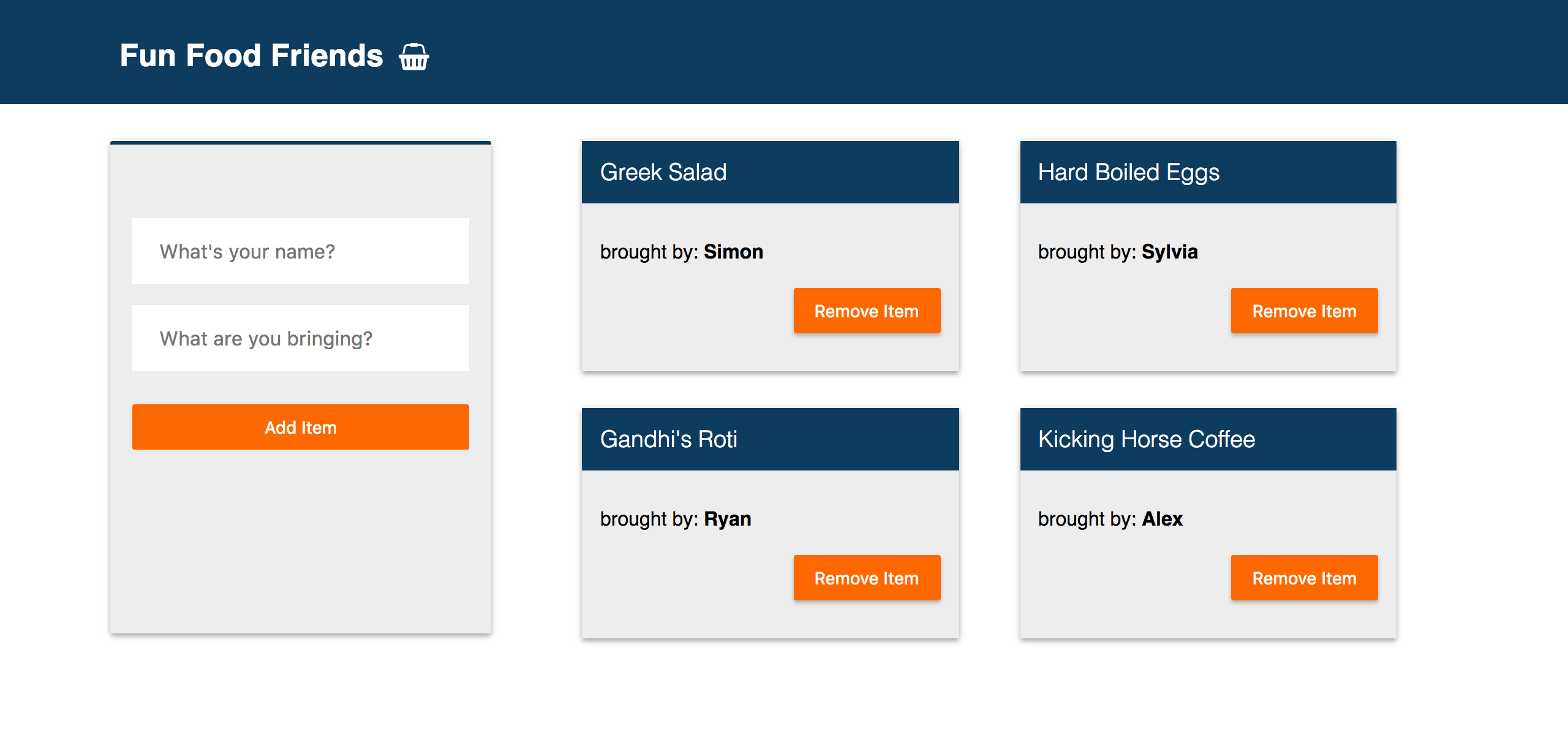Focus the "What are you bringing?" field

point(300,338)
